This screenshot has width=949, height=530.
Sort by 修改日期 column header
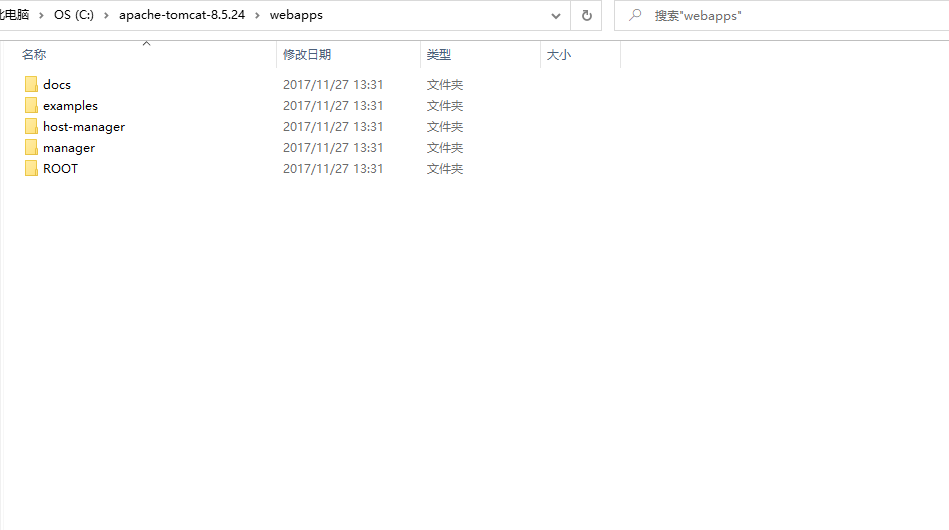(x=307, y=54)
